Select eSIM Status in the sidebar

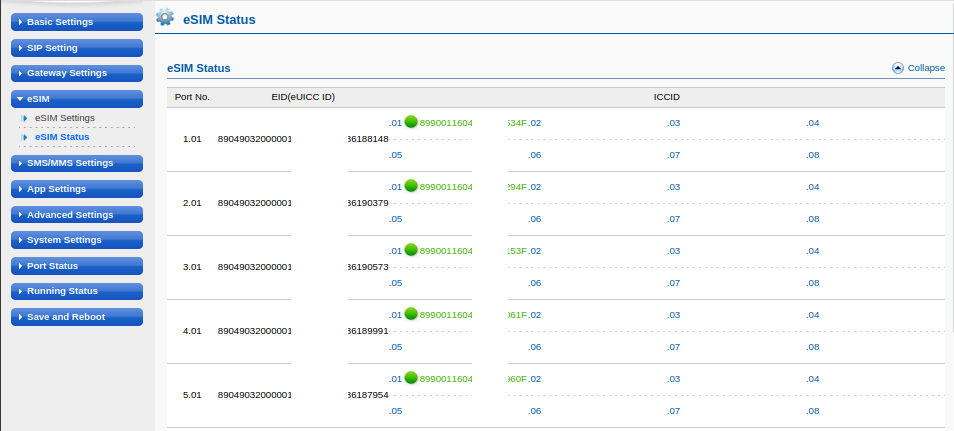pyautogui.click(x=62, y=137)
